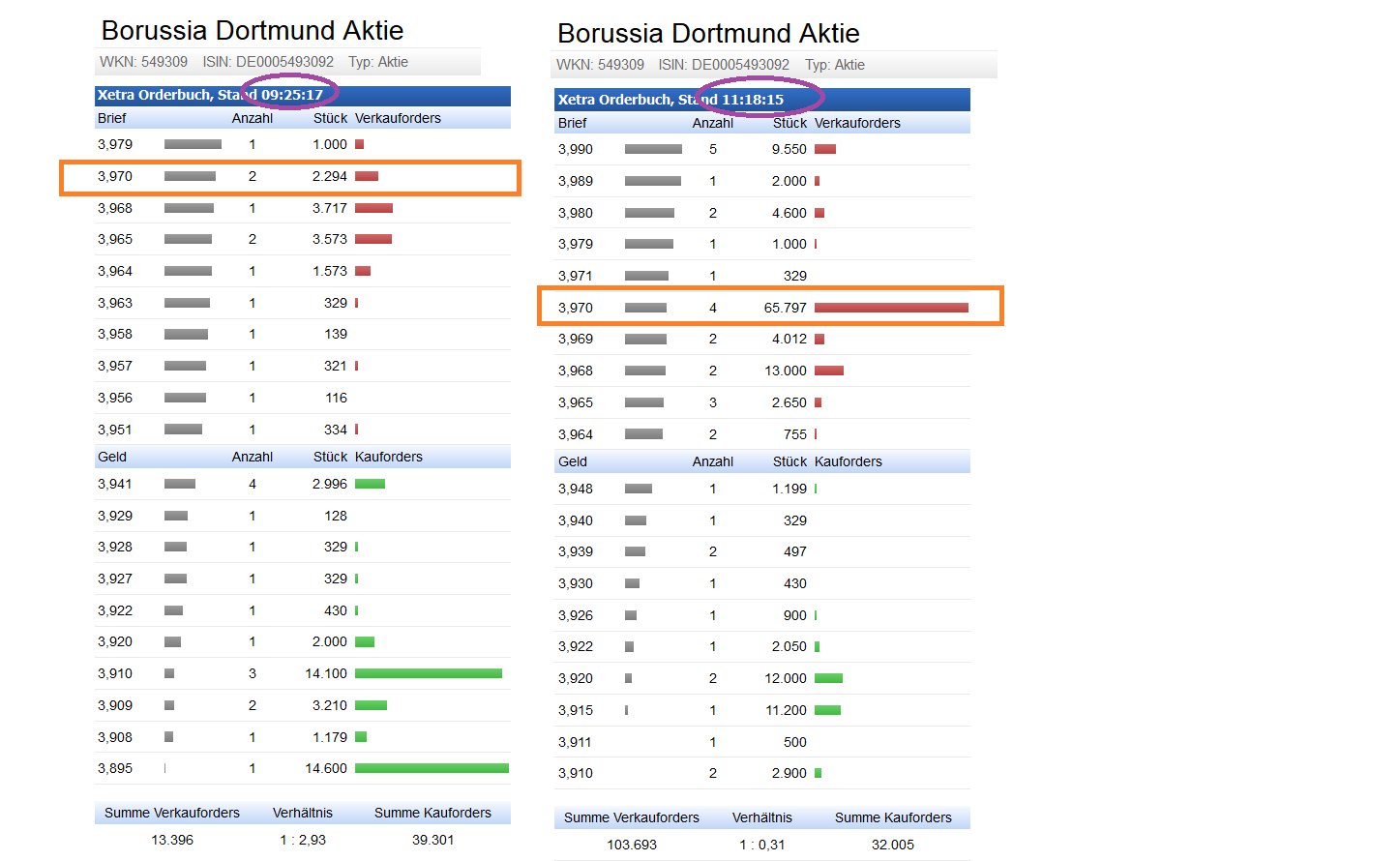Image resolution: width=1400 pixels, height=861 pixels.
Task: Click the Stück value 9.550
Action: pyautogui.click(x=789, y=149)
